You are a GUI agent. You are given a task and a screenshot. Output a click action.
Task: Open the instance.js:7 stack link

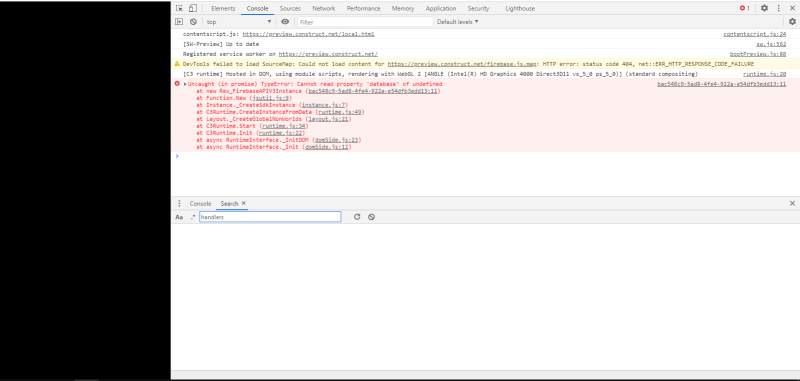(323, 105)
